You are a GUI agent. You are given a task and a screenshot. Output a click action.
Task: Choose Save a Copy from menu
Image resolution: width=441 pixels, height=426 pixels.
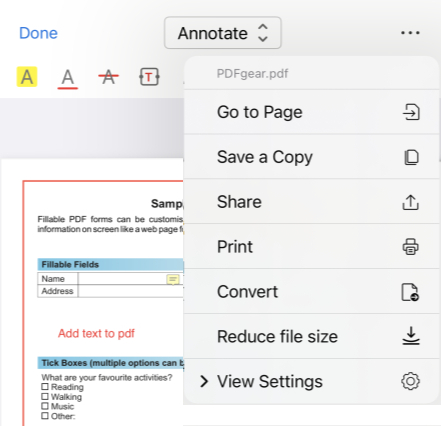click(311, 157)
